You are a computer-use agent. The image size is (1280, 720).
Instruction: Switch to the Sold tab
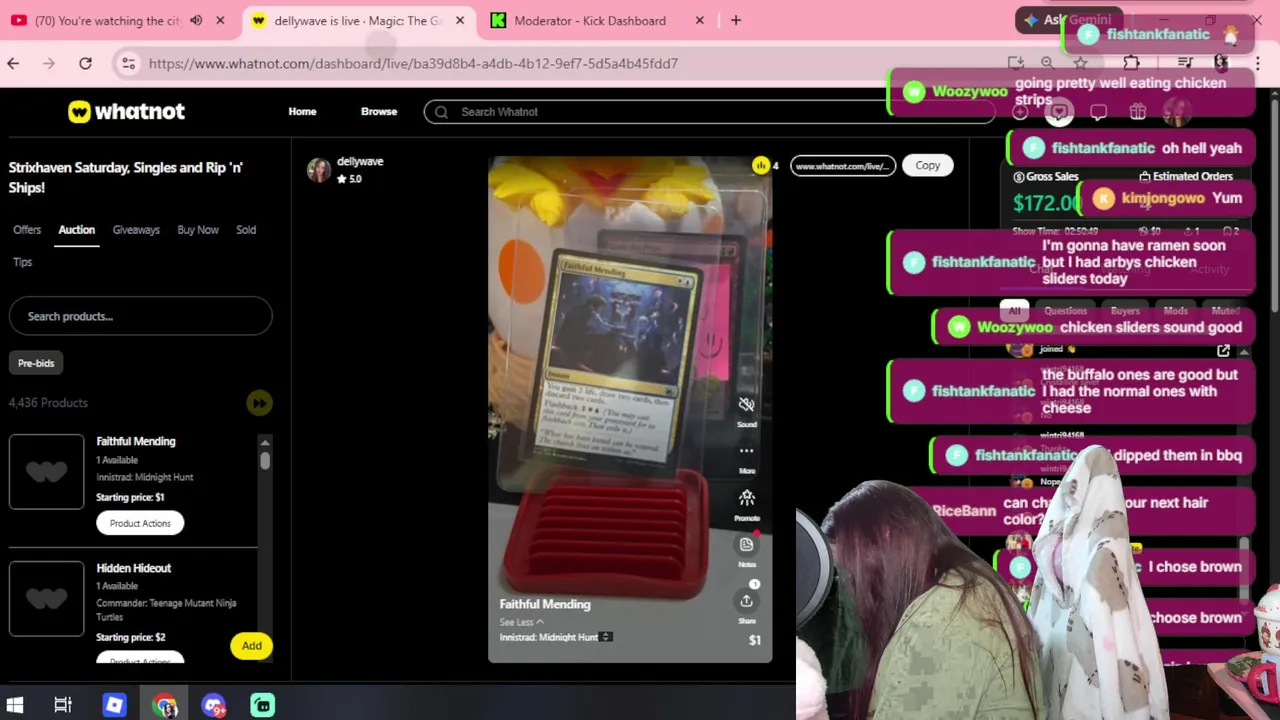[x=246, y=230]
